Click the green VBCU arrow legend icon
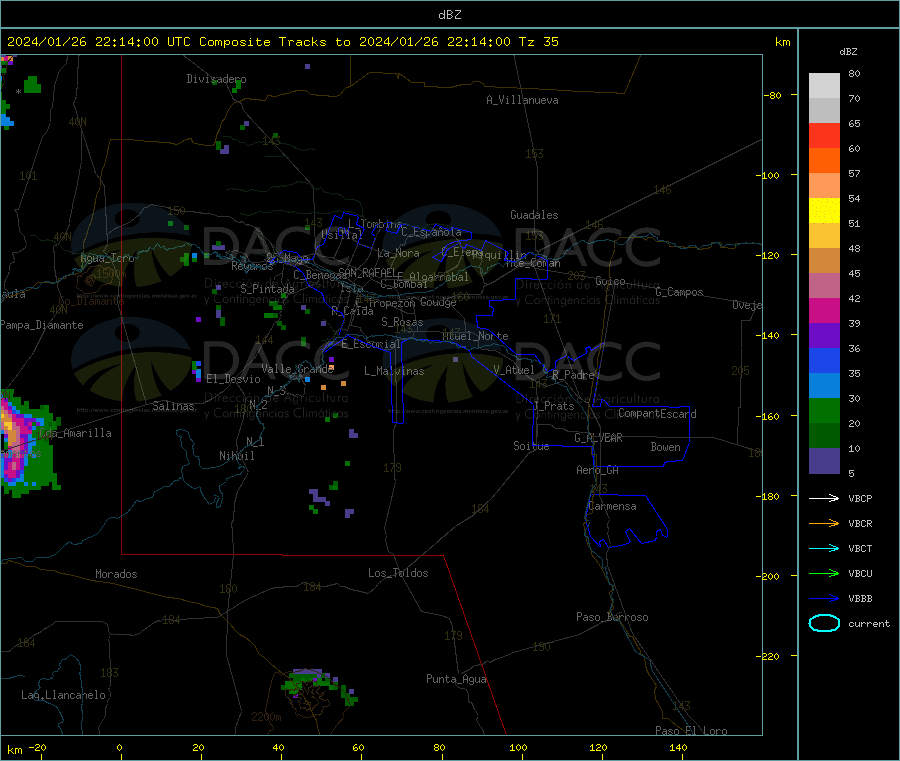 point(824,573)
